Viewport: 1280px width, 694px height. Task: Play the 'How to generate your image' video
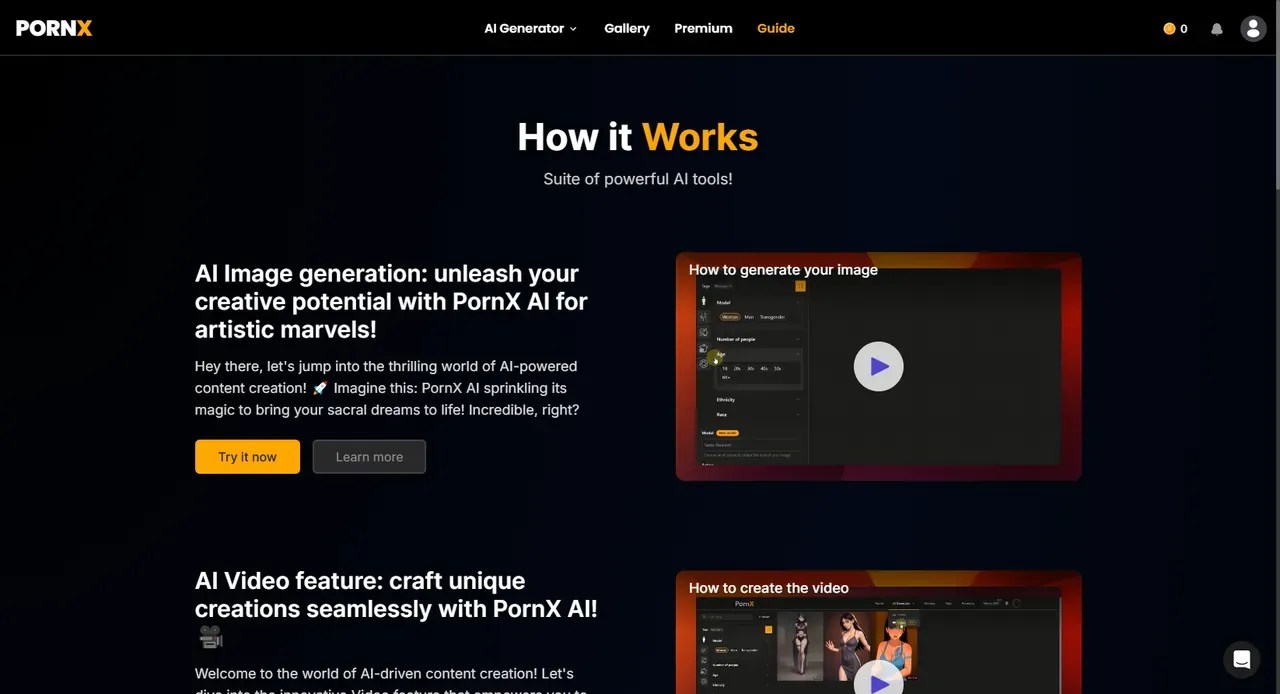(878, 367)
